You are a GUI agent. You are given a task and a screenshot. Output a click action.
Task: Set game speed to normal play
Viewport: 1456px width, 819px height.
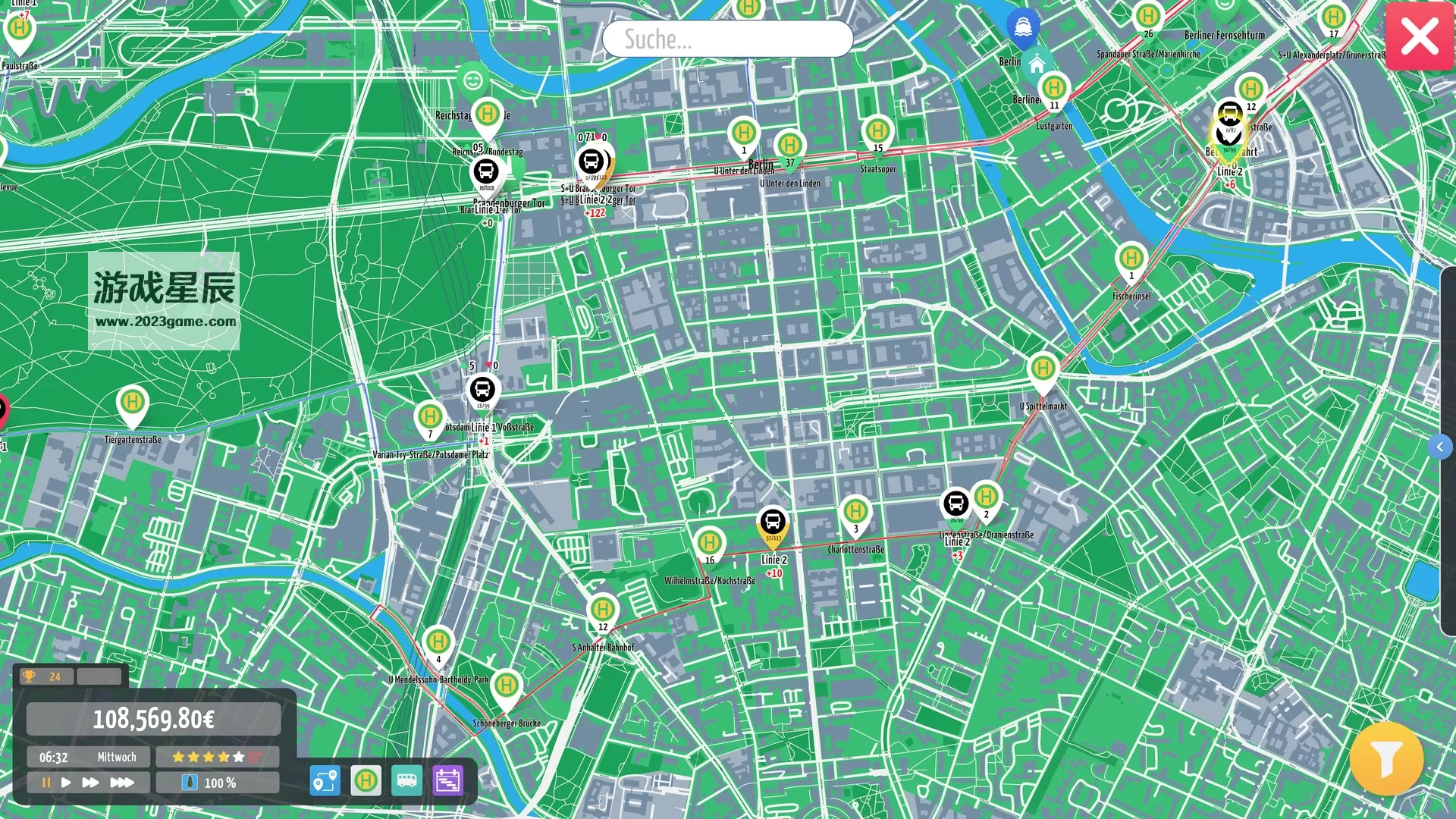coord(66,783)
